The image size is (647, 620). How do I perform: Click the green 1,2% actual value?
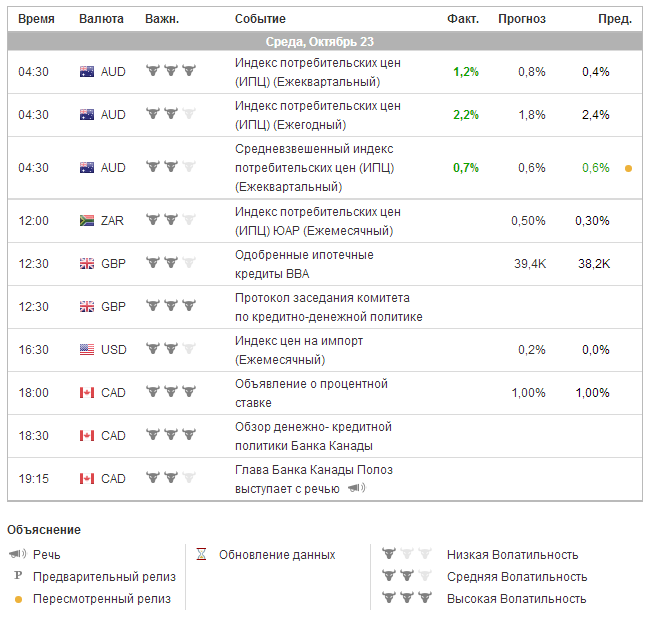pyautogui.click(x=465, y=72)
